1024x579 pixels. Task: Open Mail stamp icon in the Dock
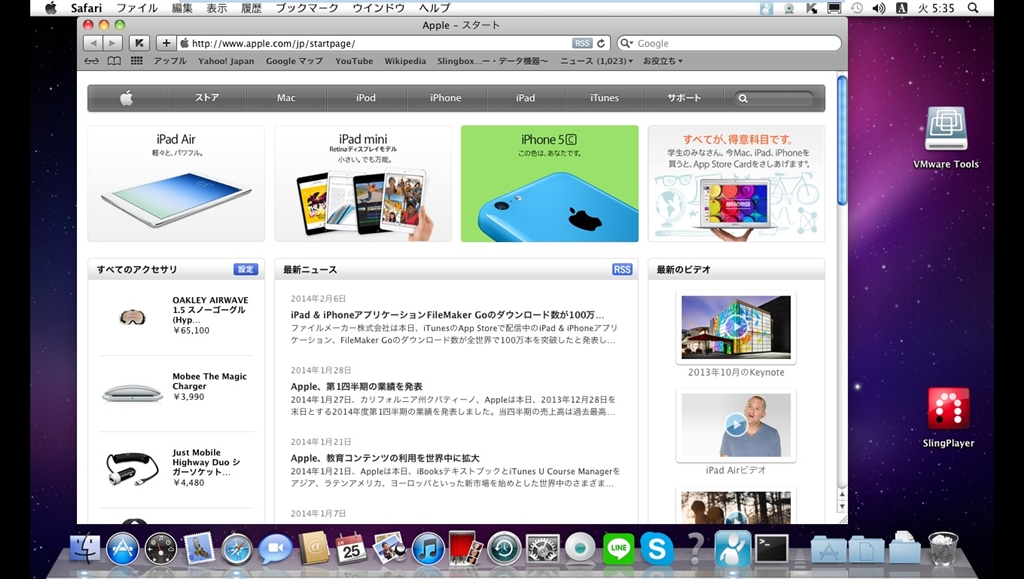tap(199, 548)
